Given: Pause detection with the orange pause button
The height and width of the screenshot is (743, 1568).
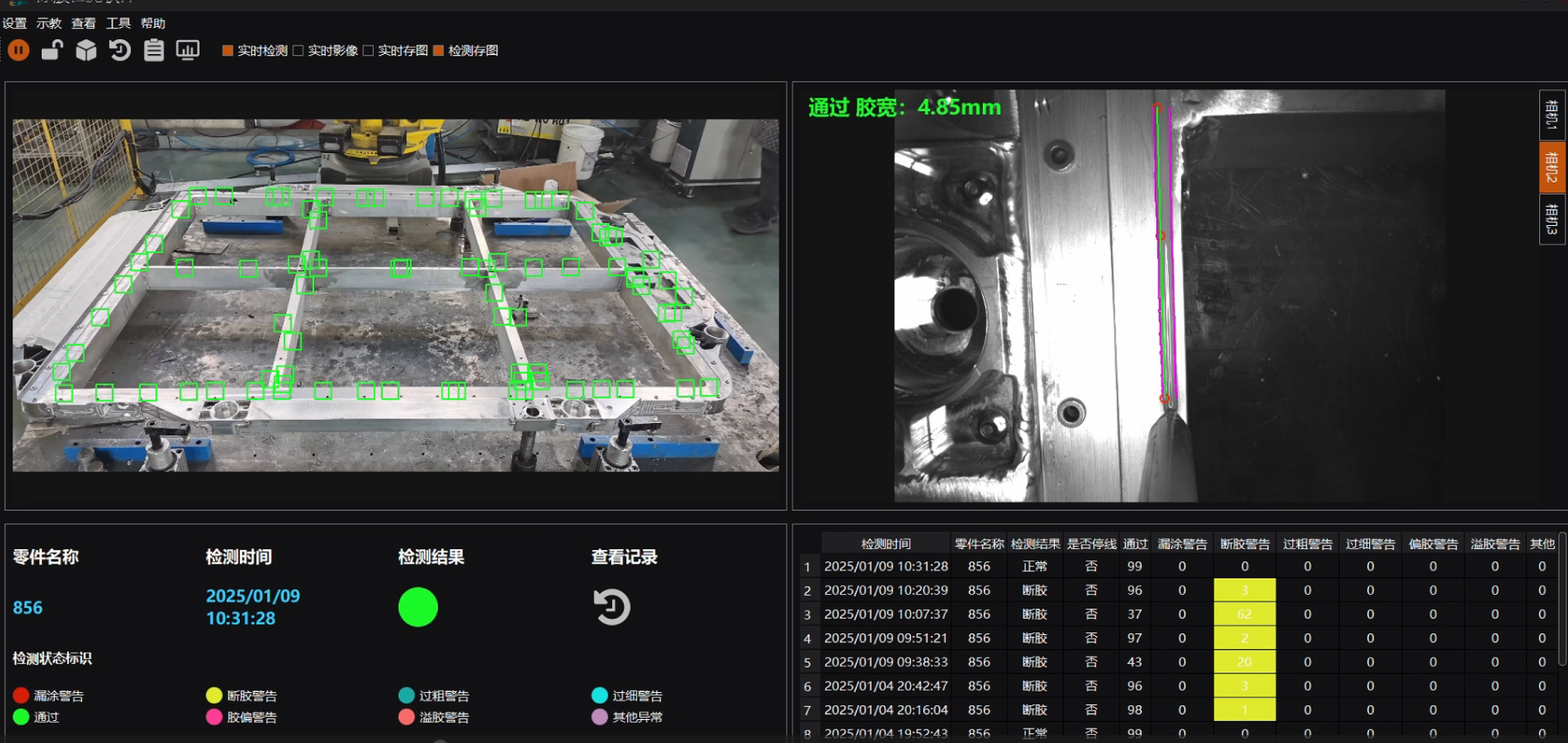Looking at the screenshot, I should point(18,51).
